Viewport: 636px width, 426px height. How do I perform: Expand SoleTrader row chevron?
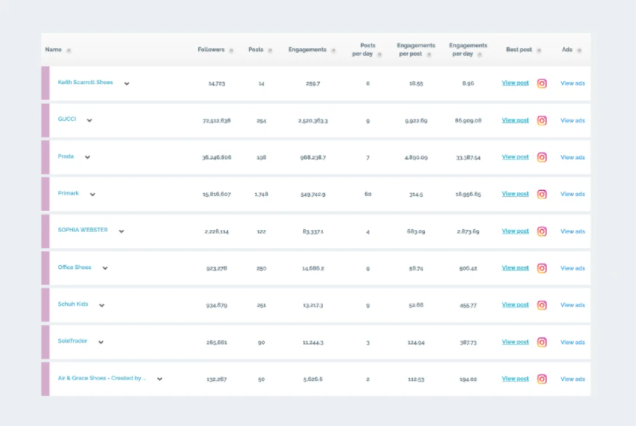[101, 342]
